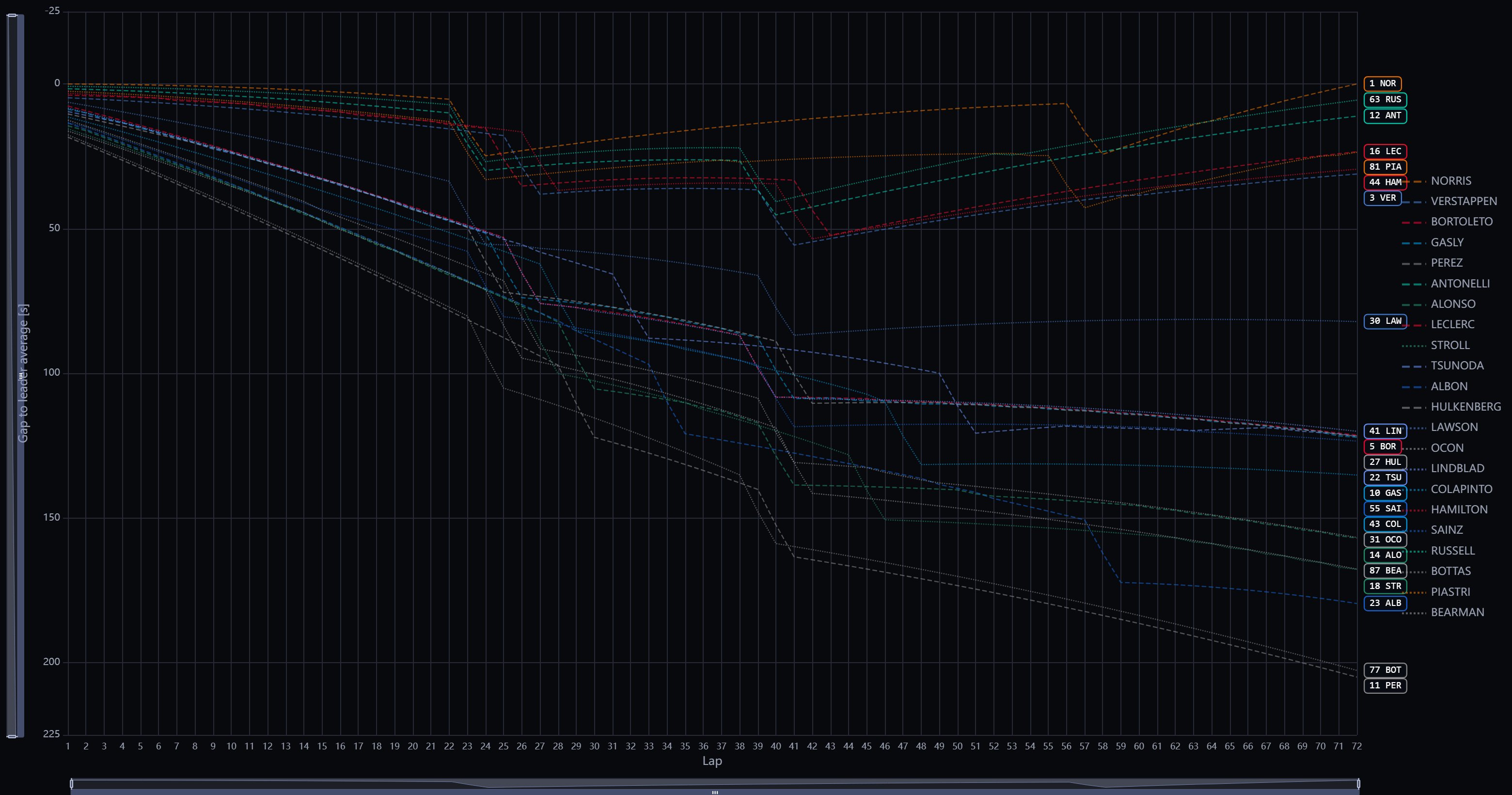Select the 77 BOT driver tag
1512x795 pixels.
pos(1385,670)
